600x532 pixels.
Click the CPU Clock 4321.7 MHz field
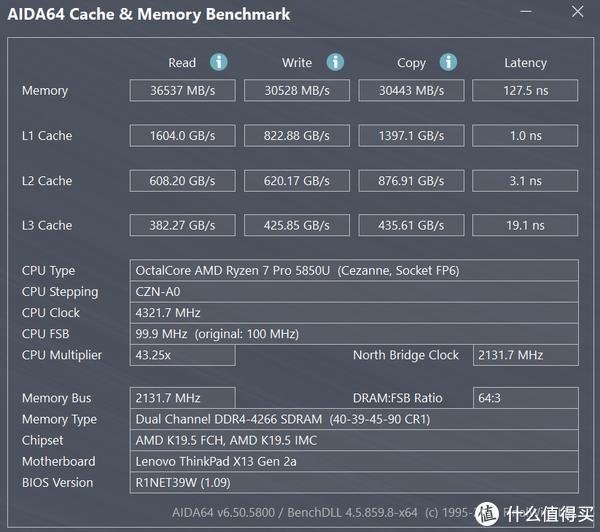[x=354, y=313]
